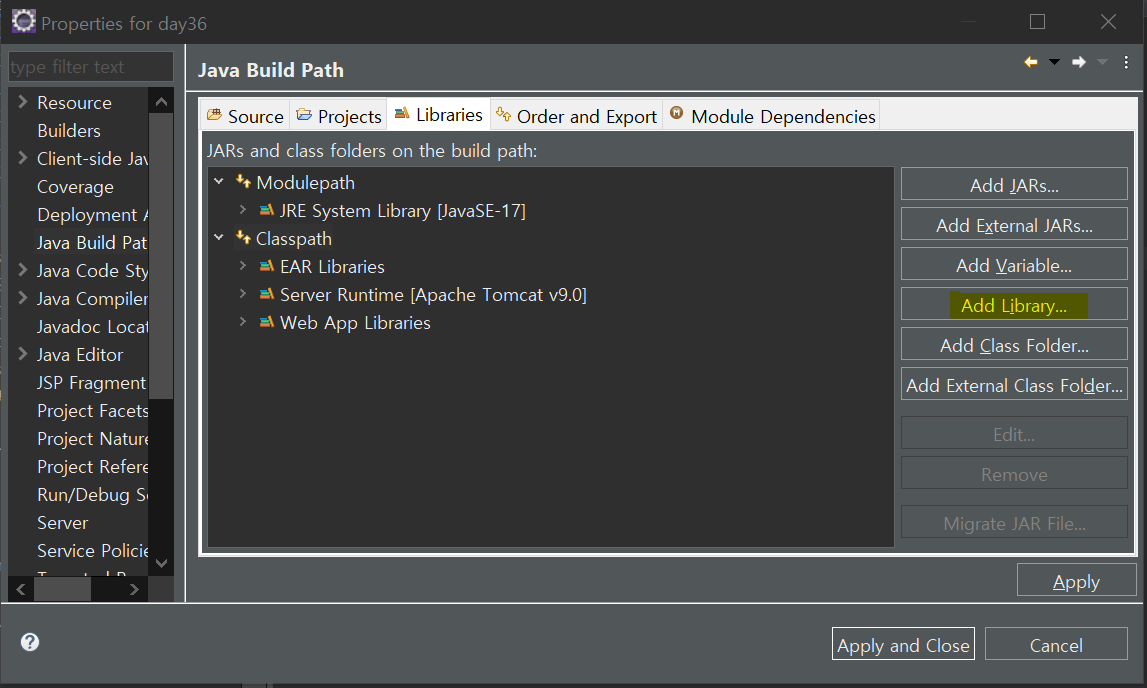Viewport: 1147px width, 688px height.
Task: Click Add External Class Folder... button
Action: [x=1014, y=385]
